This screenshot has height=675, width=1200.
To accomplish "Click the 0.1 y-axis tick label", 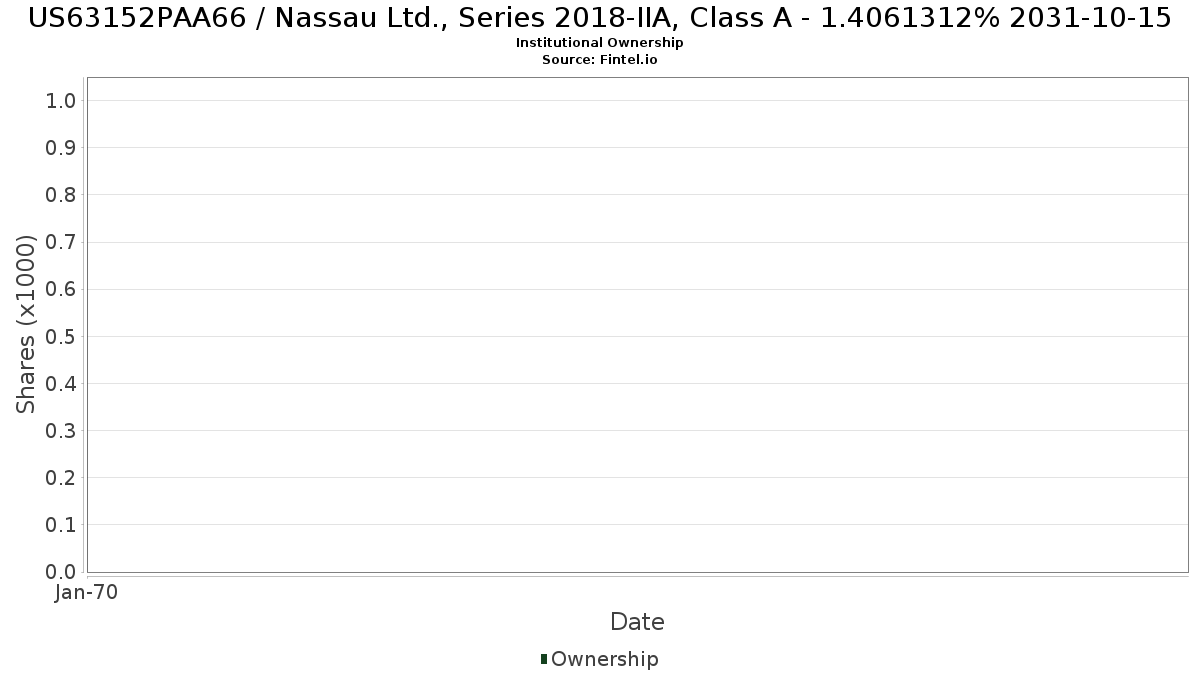I will click(61, 525).
